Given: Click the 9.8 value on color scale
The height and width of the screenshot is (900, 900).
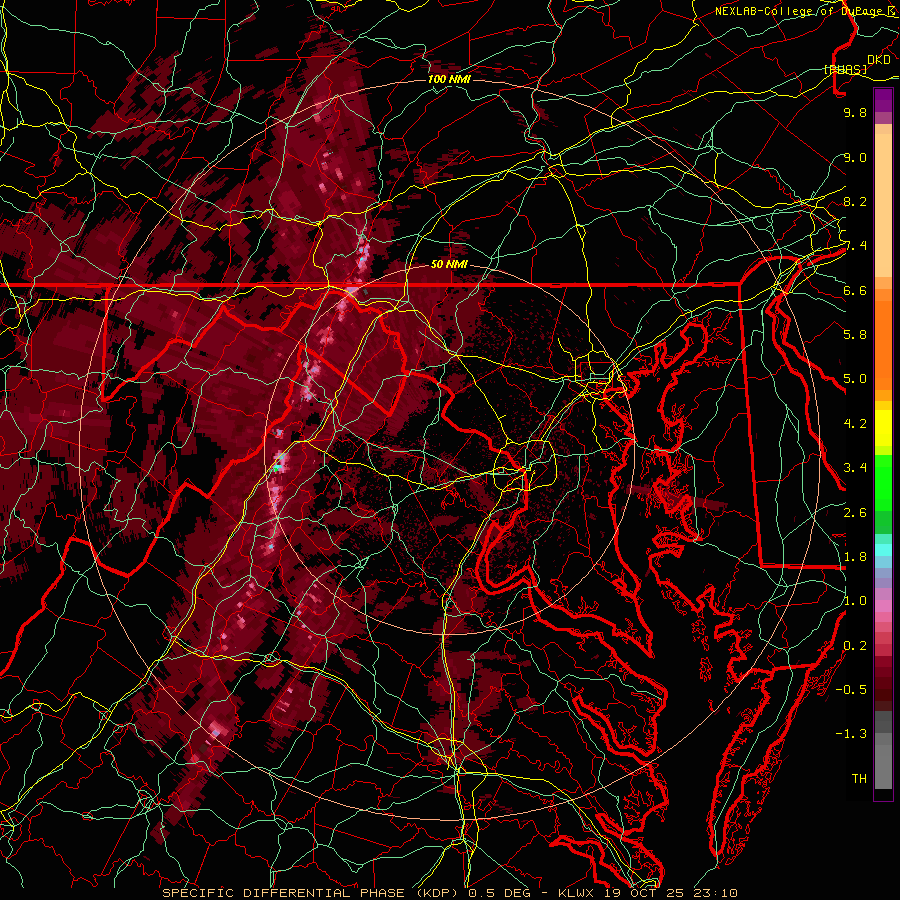Looking at the screenshot, I should point(855,112).
